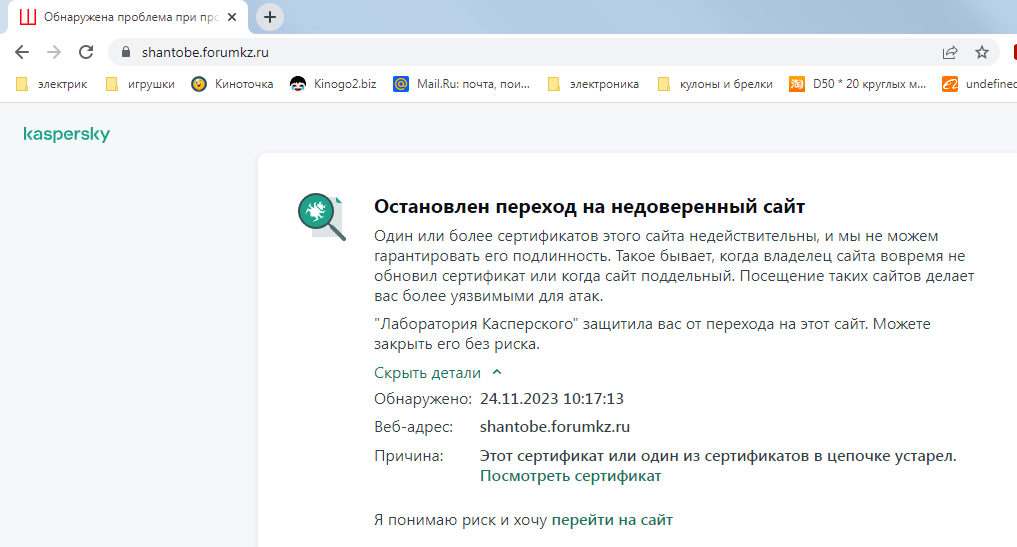Click the heading Остановлен переход на недоверенный сайт

coord(590,206)
